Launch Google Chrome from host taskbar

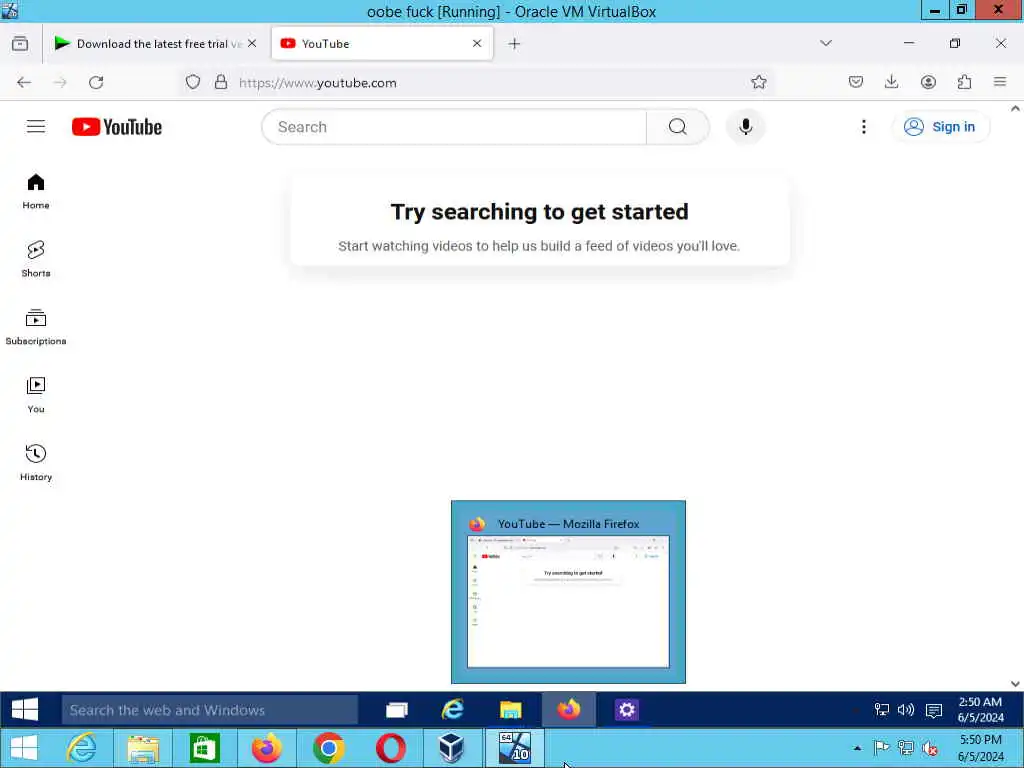coord(328,748)
